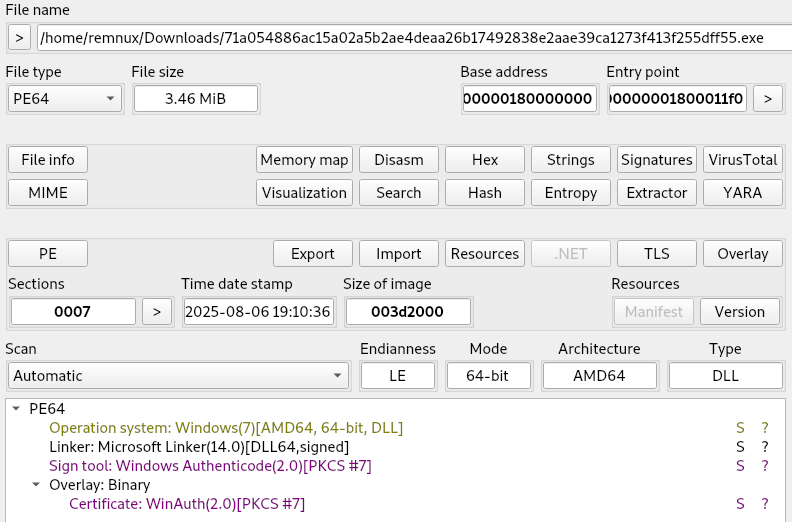Click the Base address field
Image resolution: width=792 pixels, height=522 pixels.
(529, 99)
